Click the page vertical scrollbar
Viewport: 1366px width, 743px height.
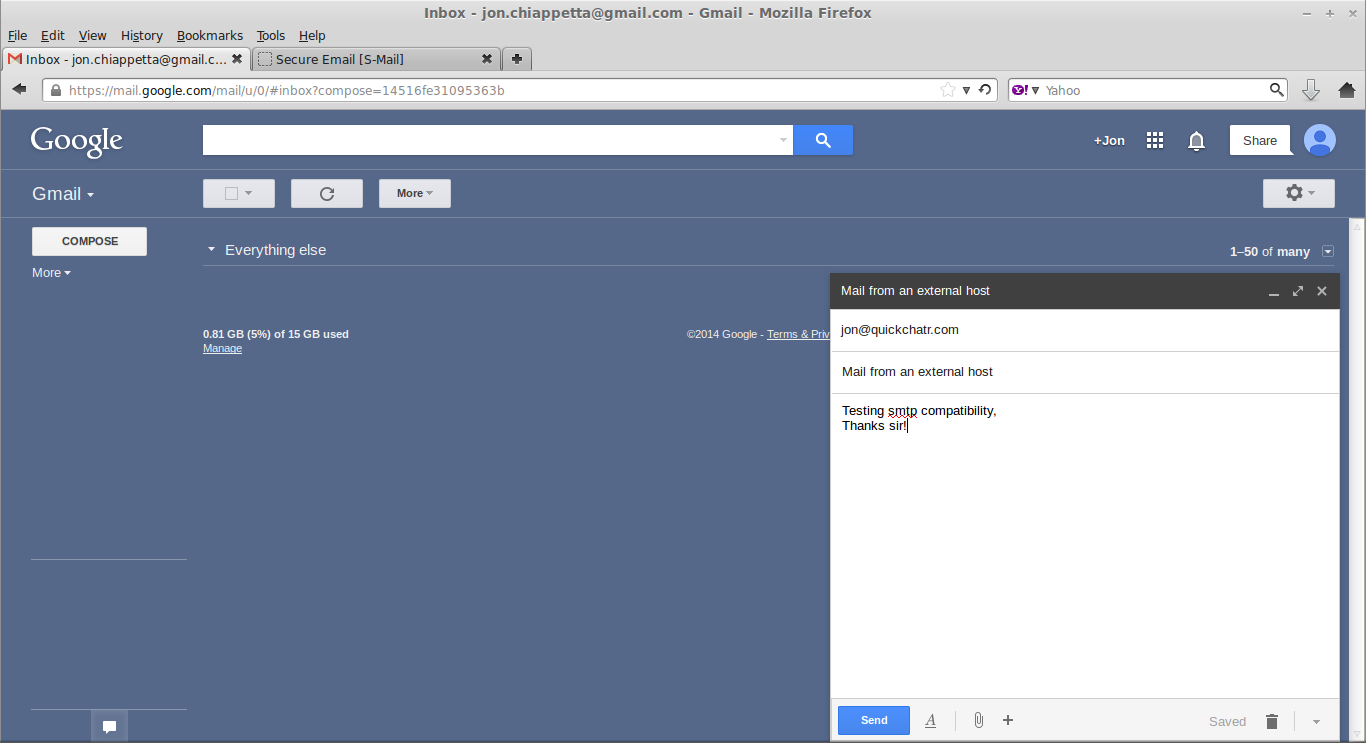click(1357, 478)
